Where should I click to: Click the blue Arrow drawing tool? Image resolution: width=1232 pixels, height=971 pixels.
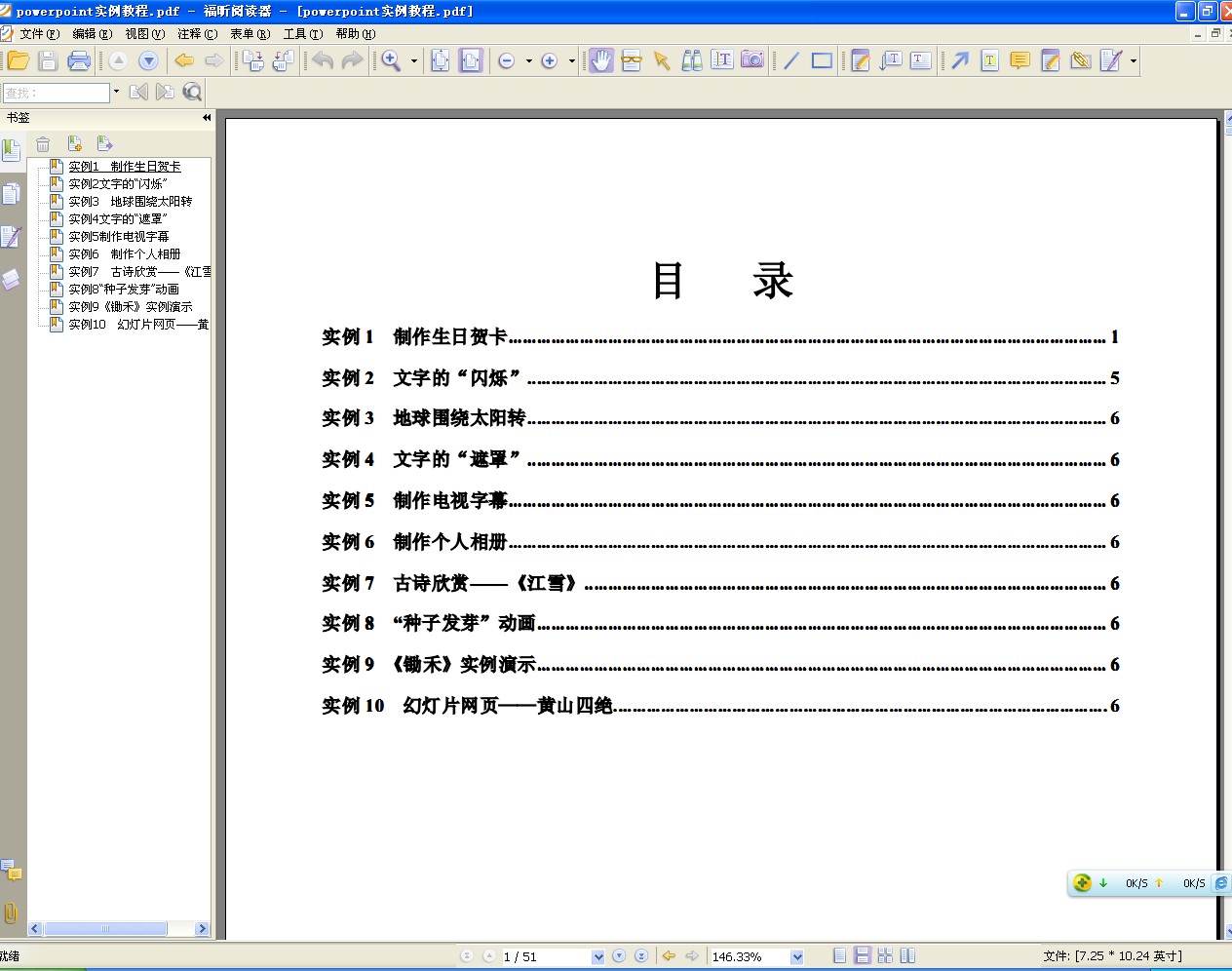(x=960, y=60)
